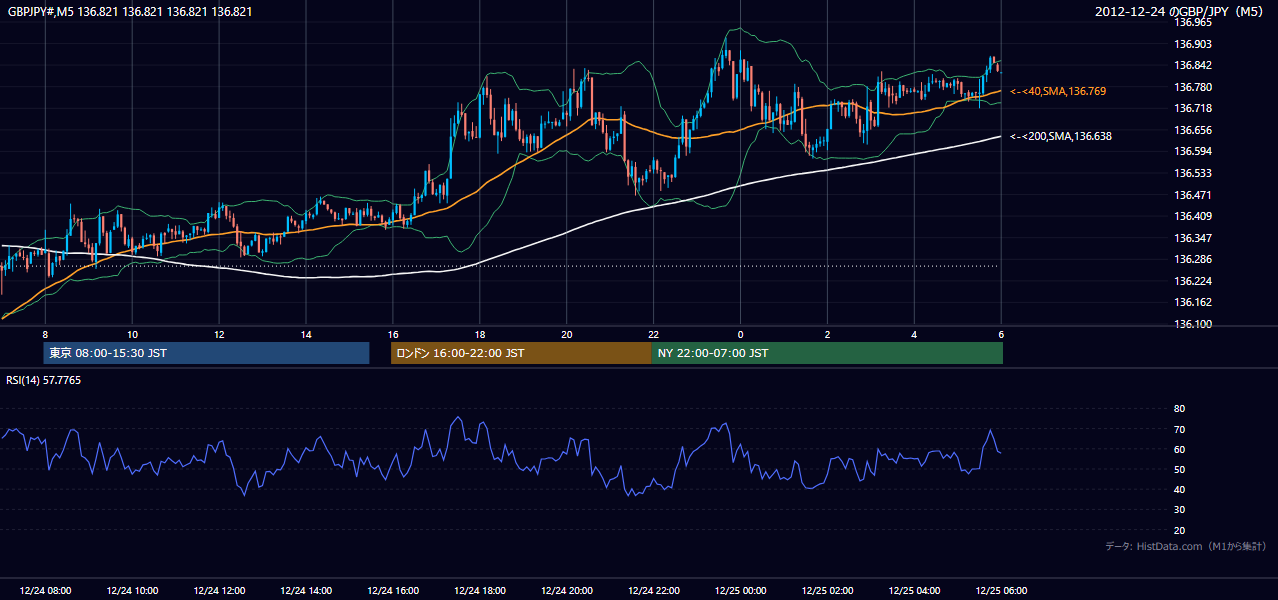Click price axis value 136.224
The height and width of the screenshot is (600, 1278).
(1193, 281)
